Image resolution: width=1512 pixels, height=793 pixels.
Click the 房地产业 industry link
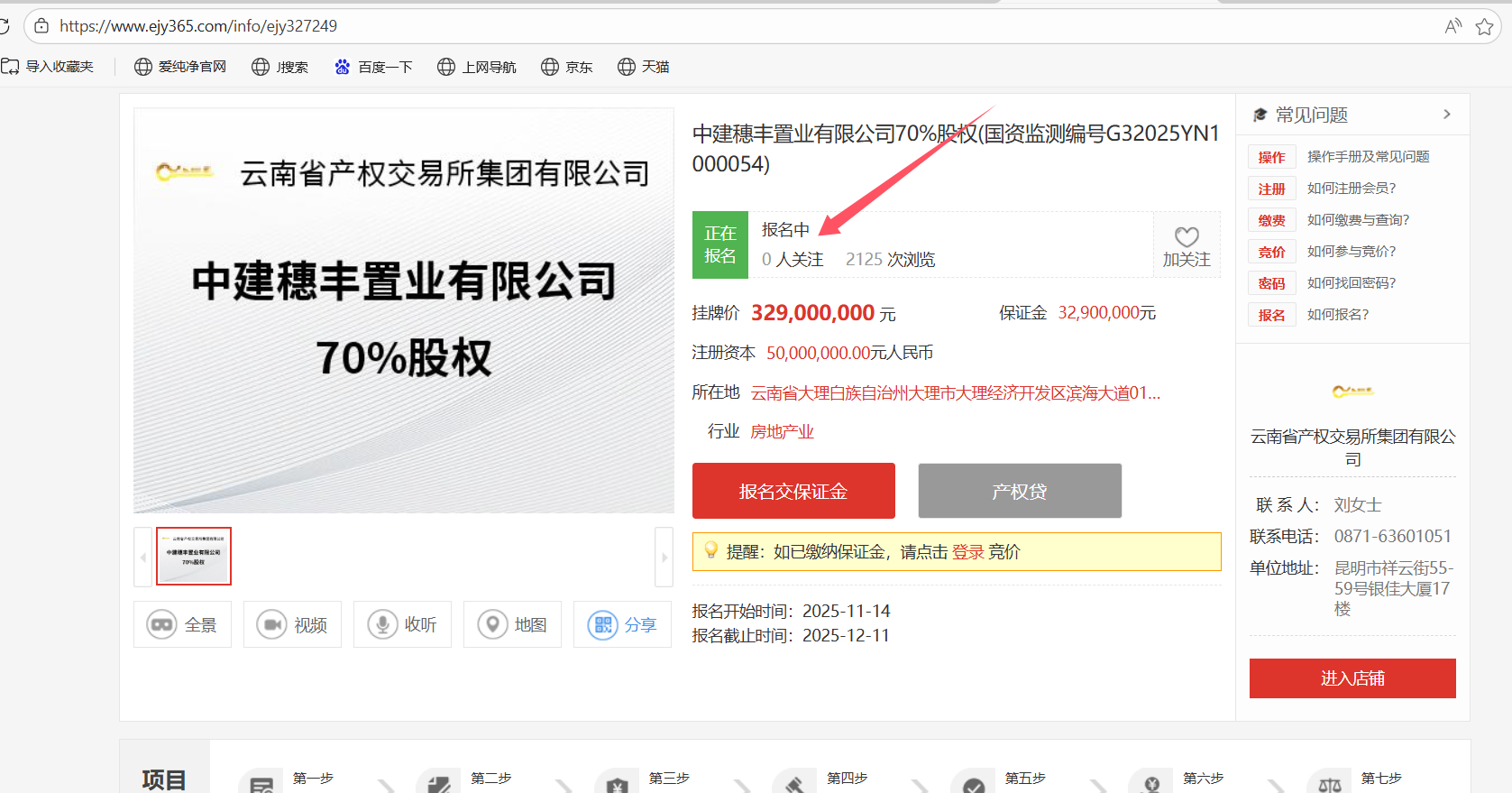pyautogui.click(x=783, y=432)
